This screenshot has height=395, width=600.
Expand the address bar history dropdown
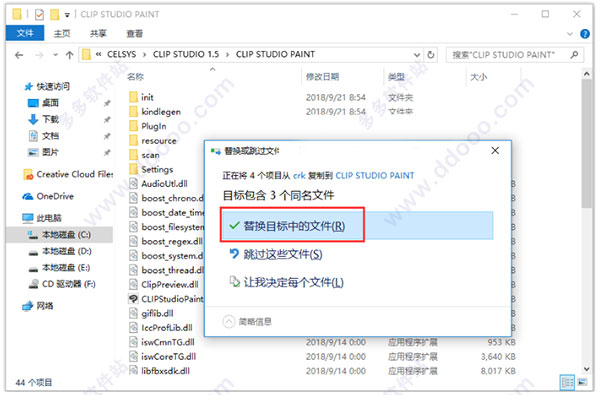(417, 55)
